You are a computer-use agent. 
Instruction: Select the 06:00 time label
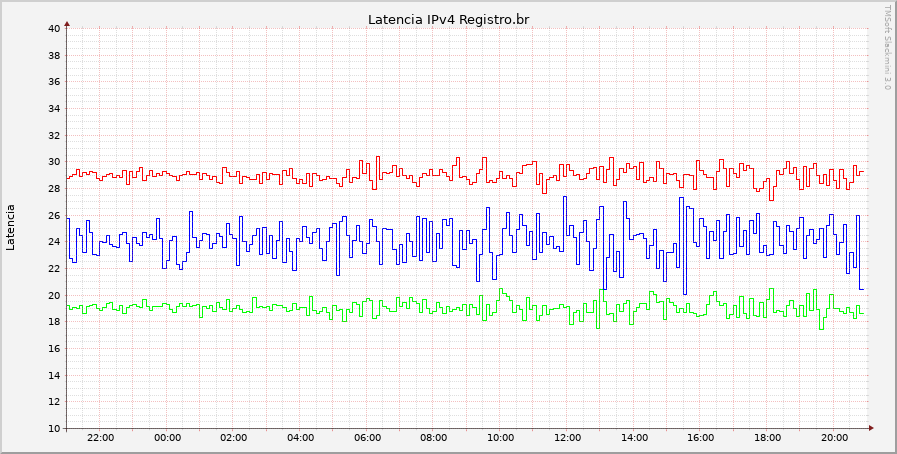367,438
